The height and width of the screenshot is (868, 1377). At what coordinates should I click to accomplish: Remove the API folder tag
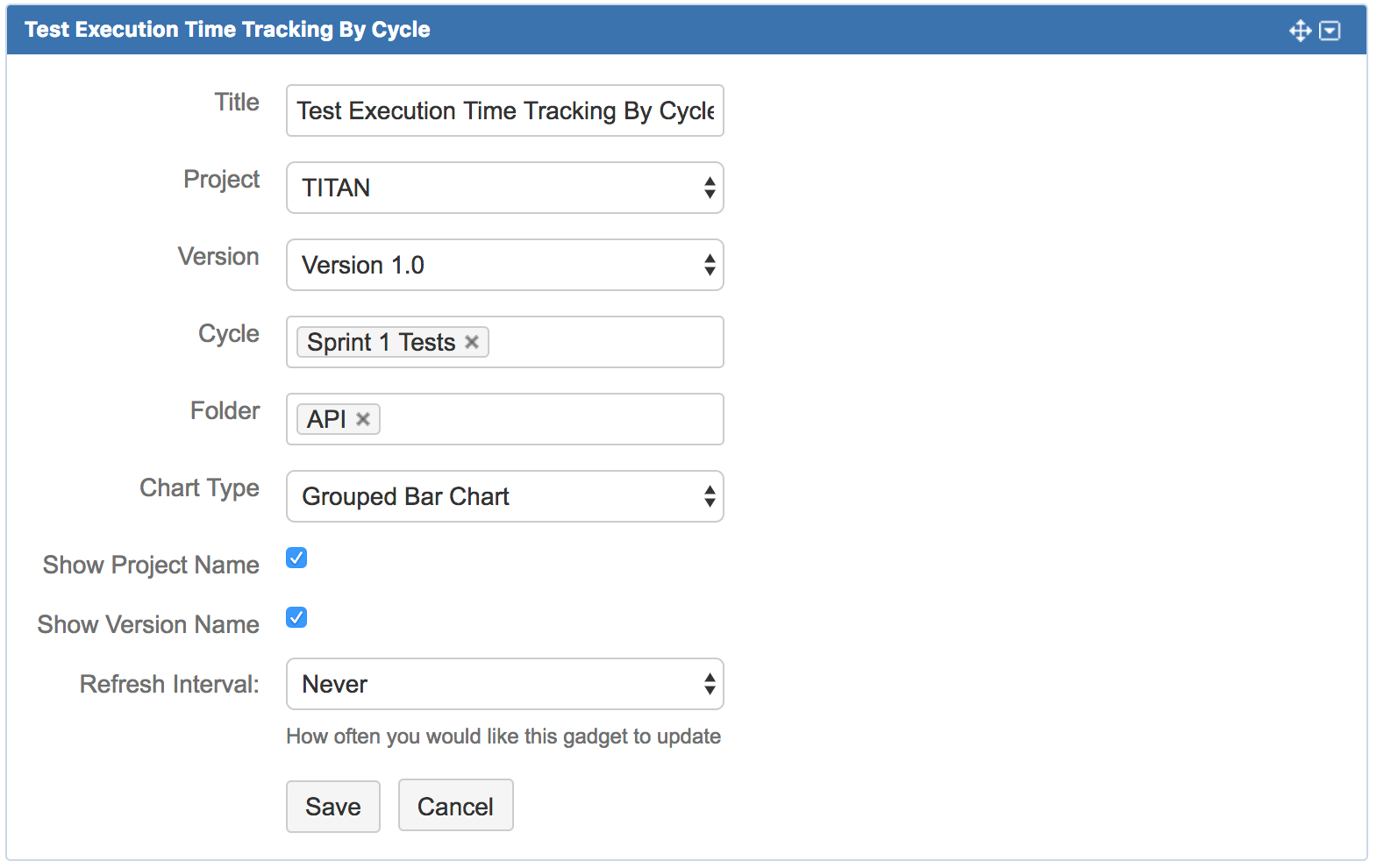click(363, 419)
